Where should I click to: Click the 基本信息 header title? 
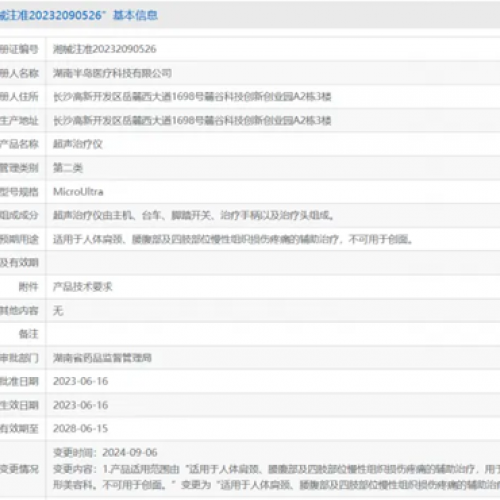point(135,15)
